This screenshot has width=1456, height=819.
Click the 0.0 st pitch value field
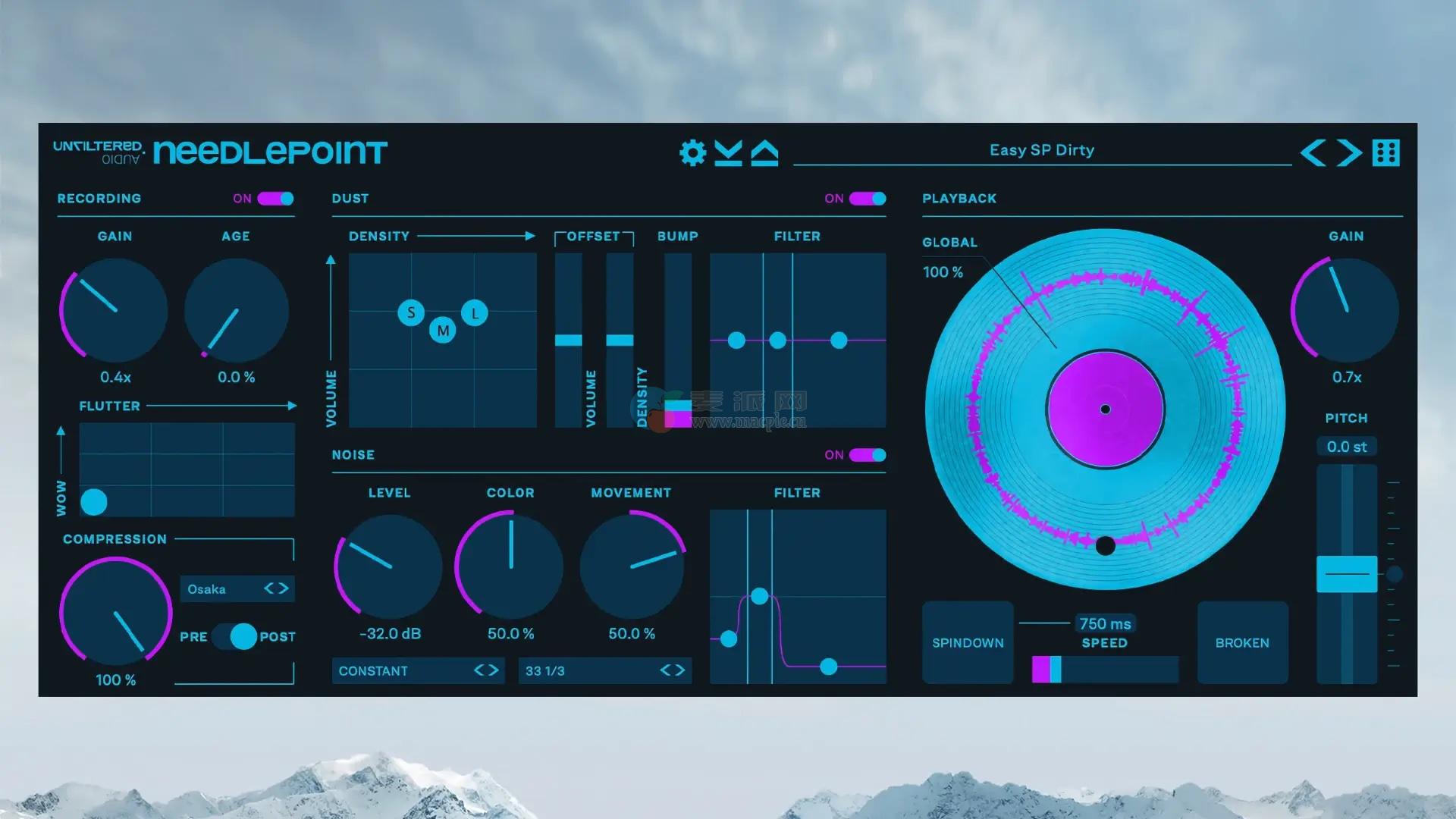pos(1346,447)
